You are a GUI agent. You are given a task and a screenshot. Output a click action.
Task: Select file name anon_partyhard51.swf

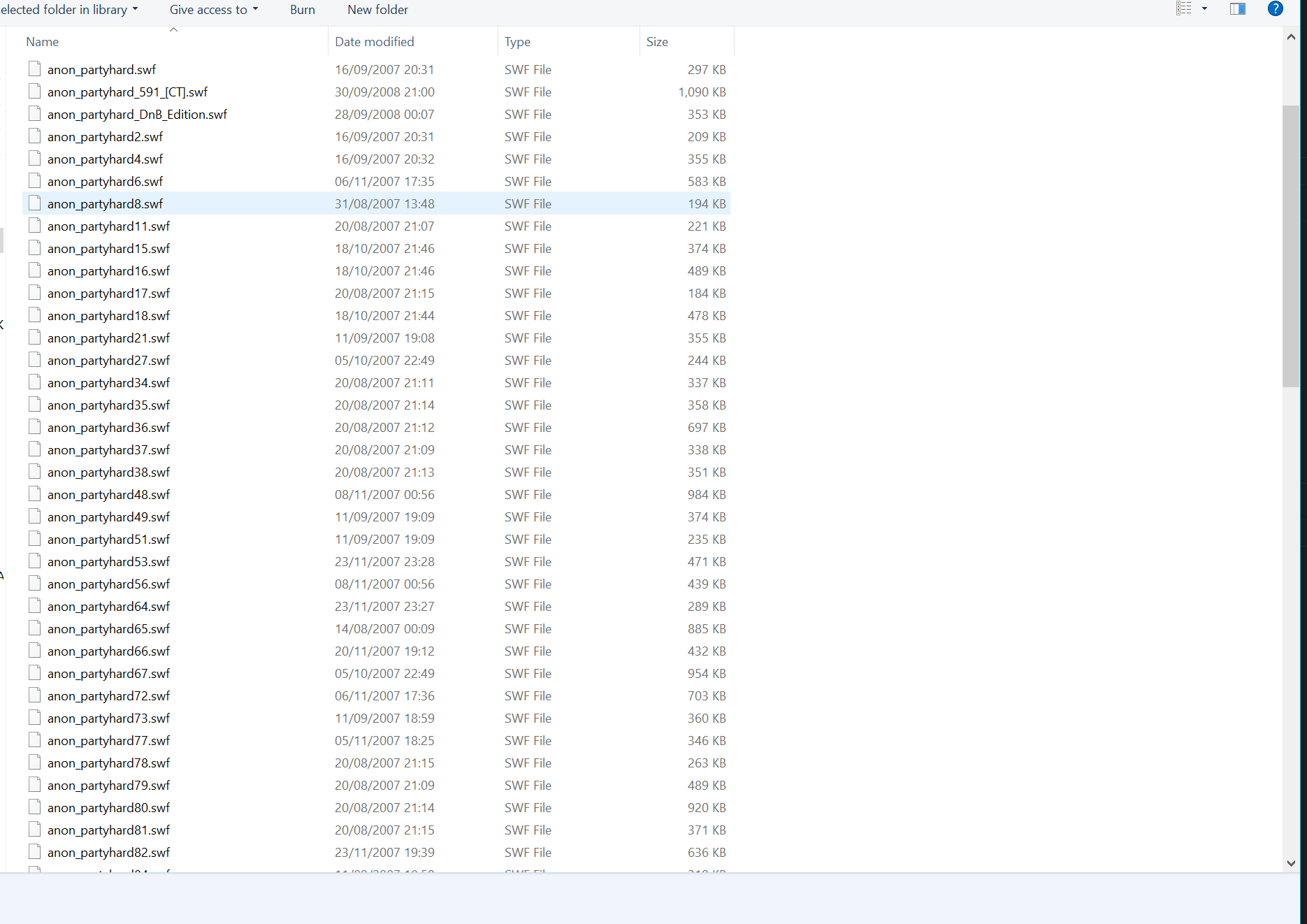(x=108, y=540)
